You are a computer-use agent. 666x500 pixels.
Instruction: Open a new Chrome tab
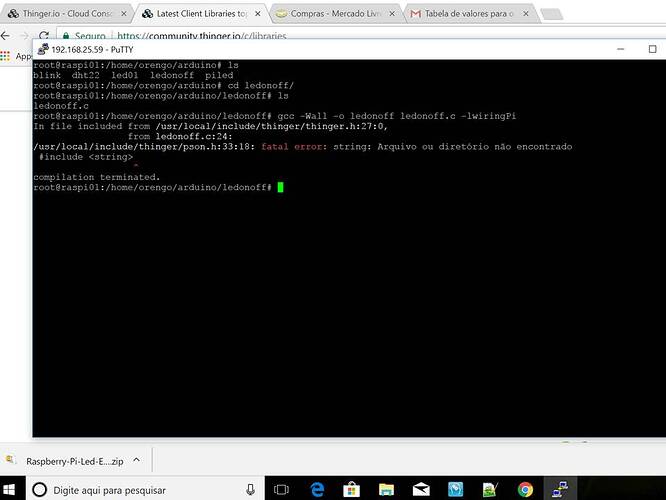pos(552,14)
